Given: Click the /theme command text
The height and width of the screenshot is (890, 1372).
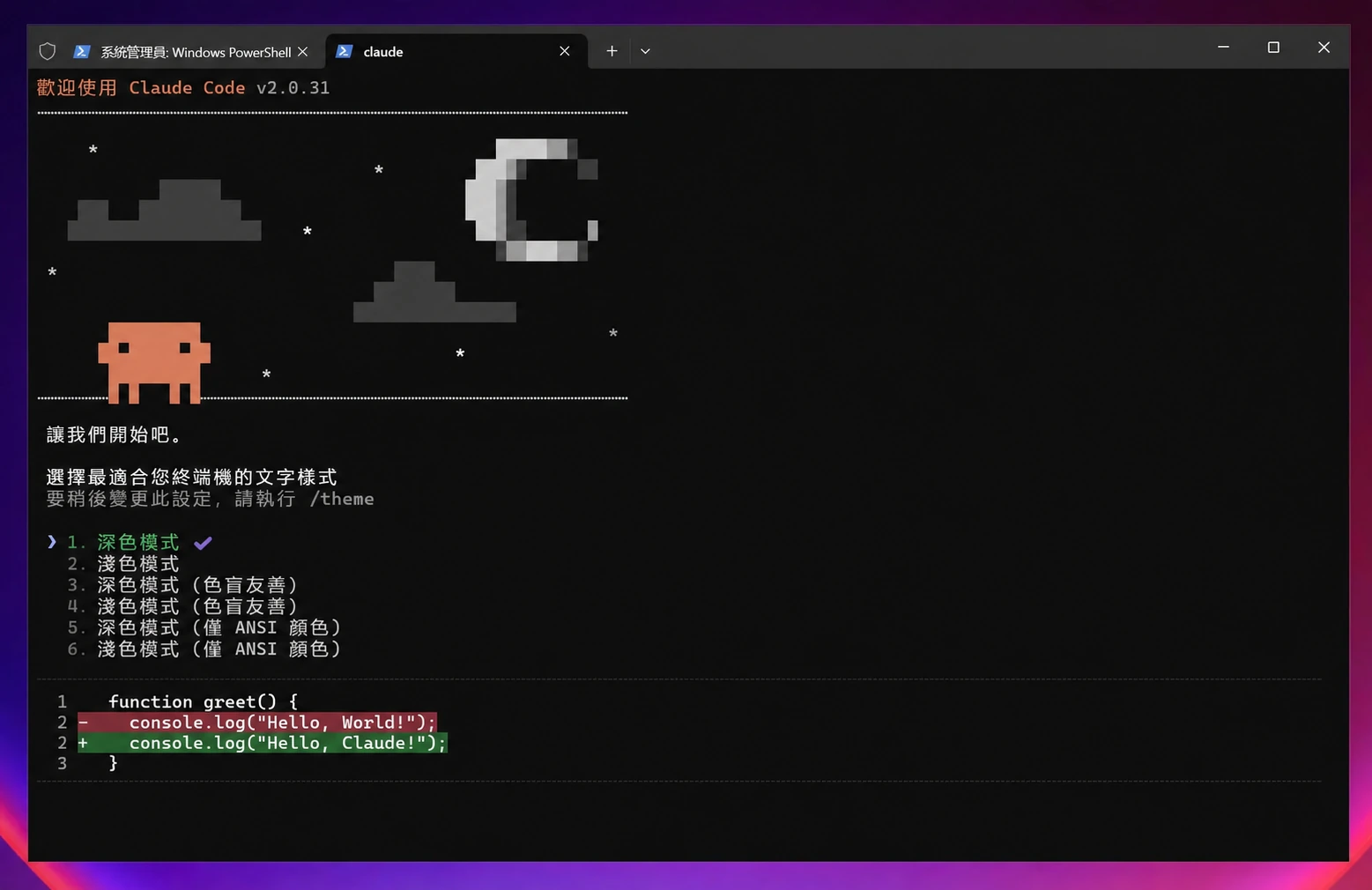Looking at the screenshot, I should pyautogui.click(x=342, y=499).
